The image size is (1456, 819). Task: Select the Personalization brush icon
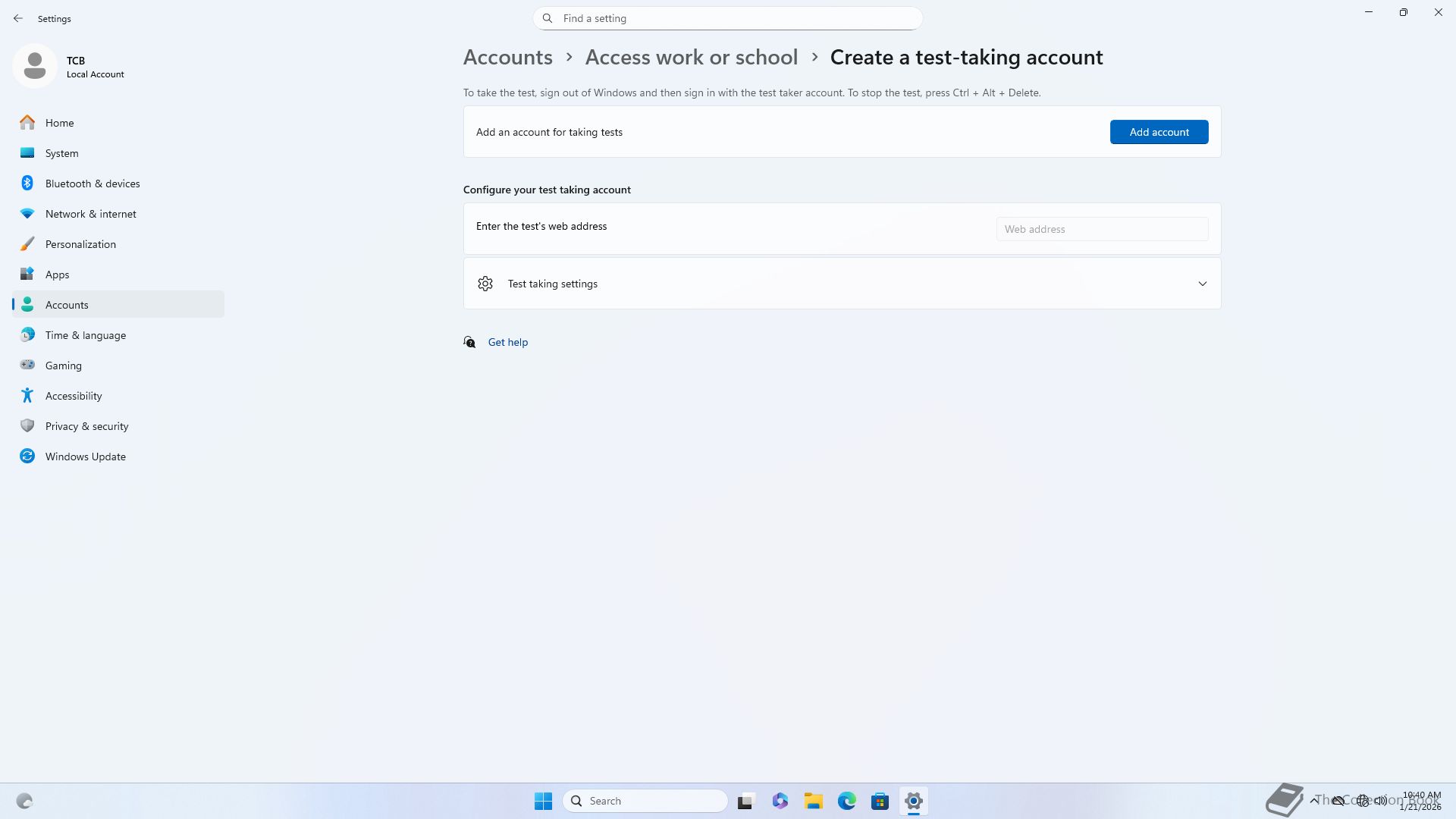tap(27, 244)
